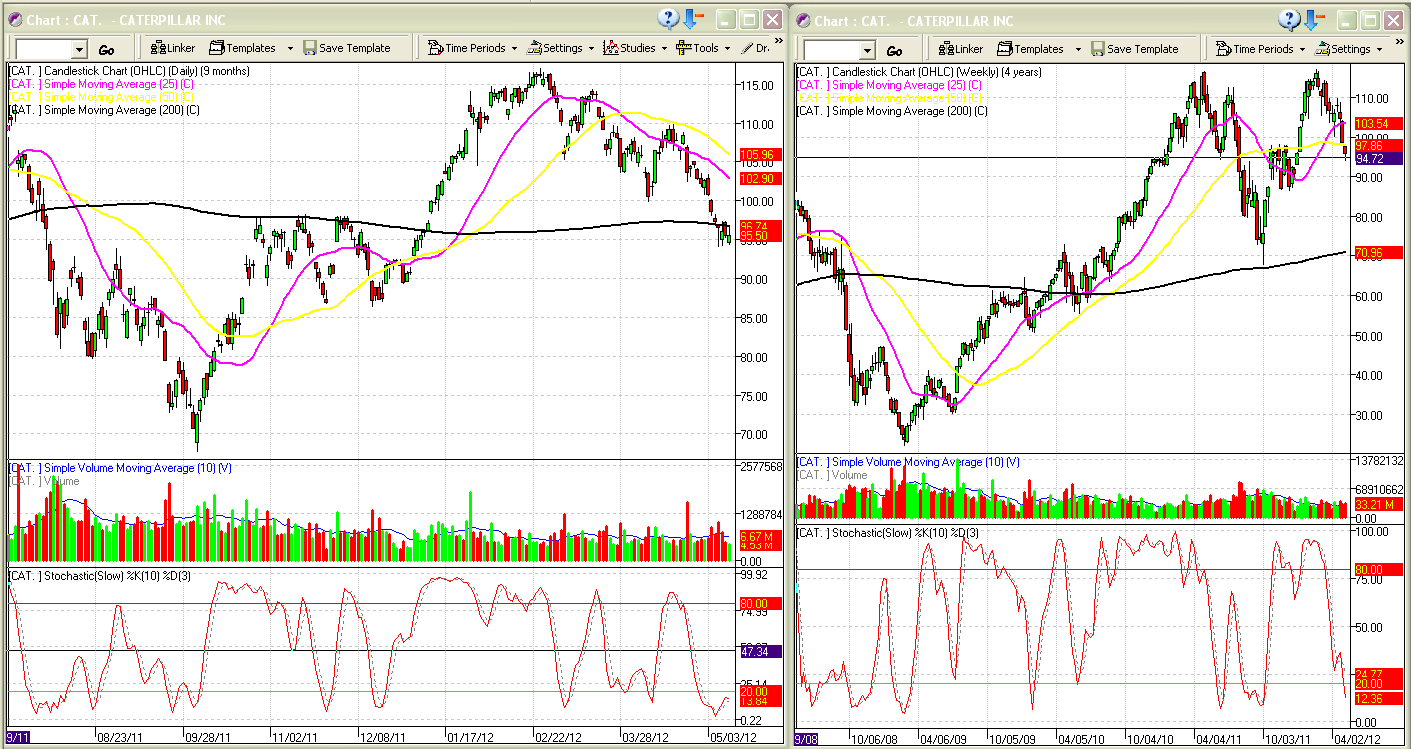Click blue down-arrow icon in daily chart title bar
This screenshot has height=749, width=1411.
point(693,19)
